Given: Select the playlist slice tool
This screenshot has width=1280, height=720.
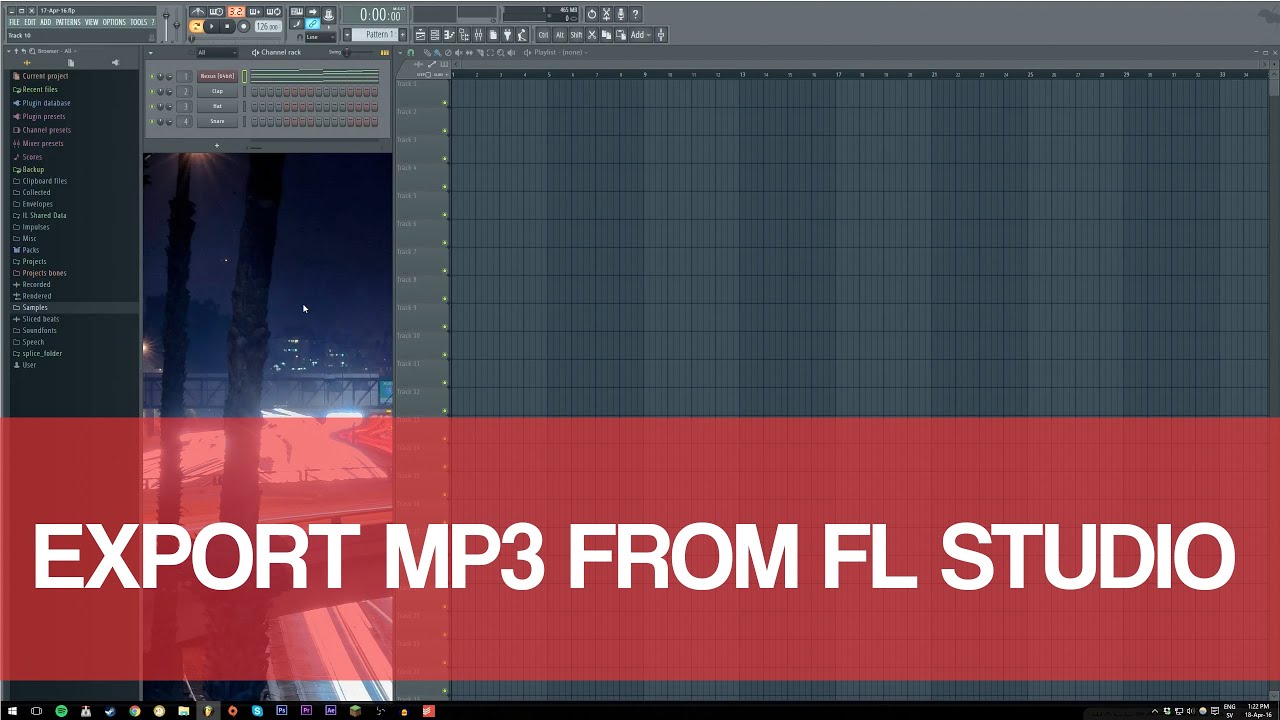Looking at the screenshot, I should coord(480,52).
